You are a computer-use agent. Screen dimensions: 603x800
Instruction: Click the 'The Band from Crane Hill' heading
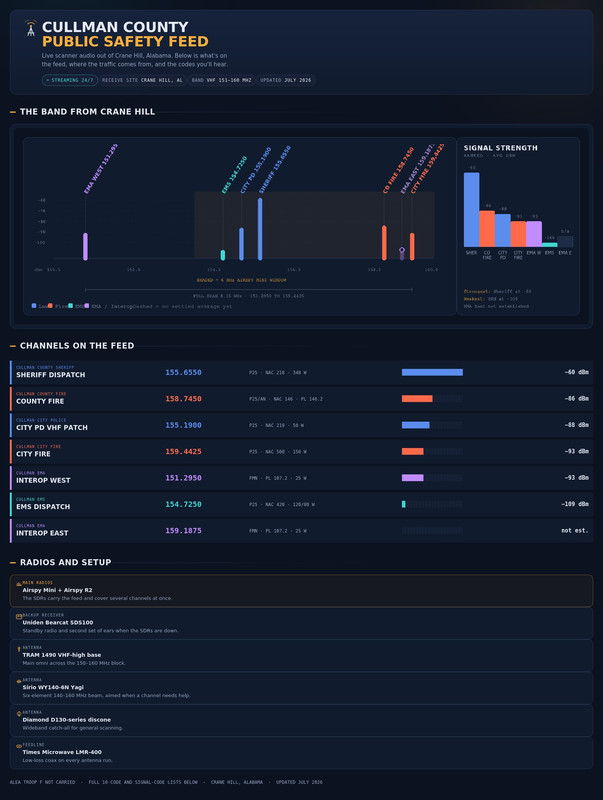pyautogui.click(x=87, y=112)
